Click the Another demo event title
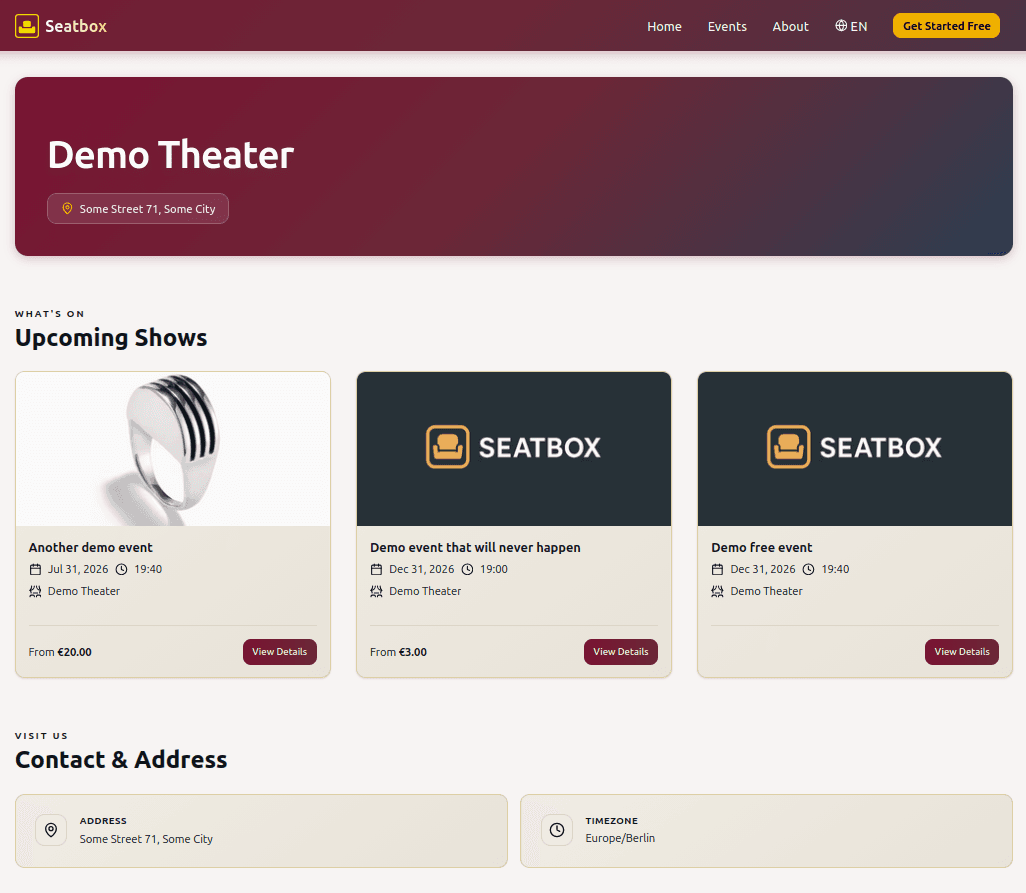The height and width of the screenshot is (893, 1026). click(90, 548)
